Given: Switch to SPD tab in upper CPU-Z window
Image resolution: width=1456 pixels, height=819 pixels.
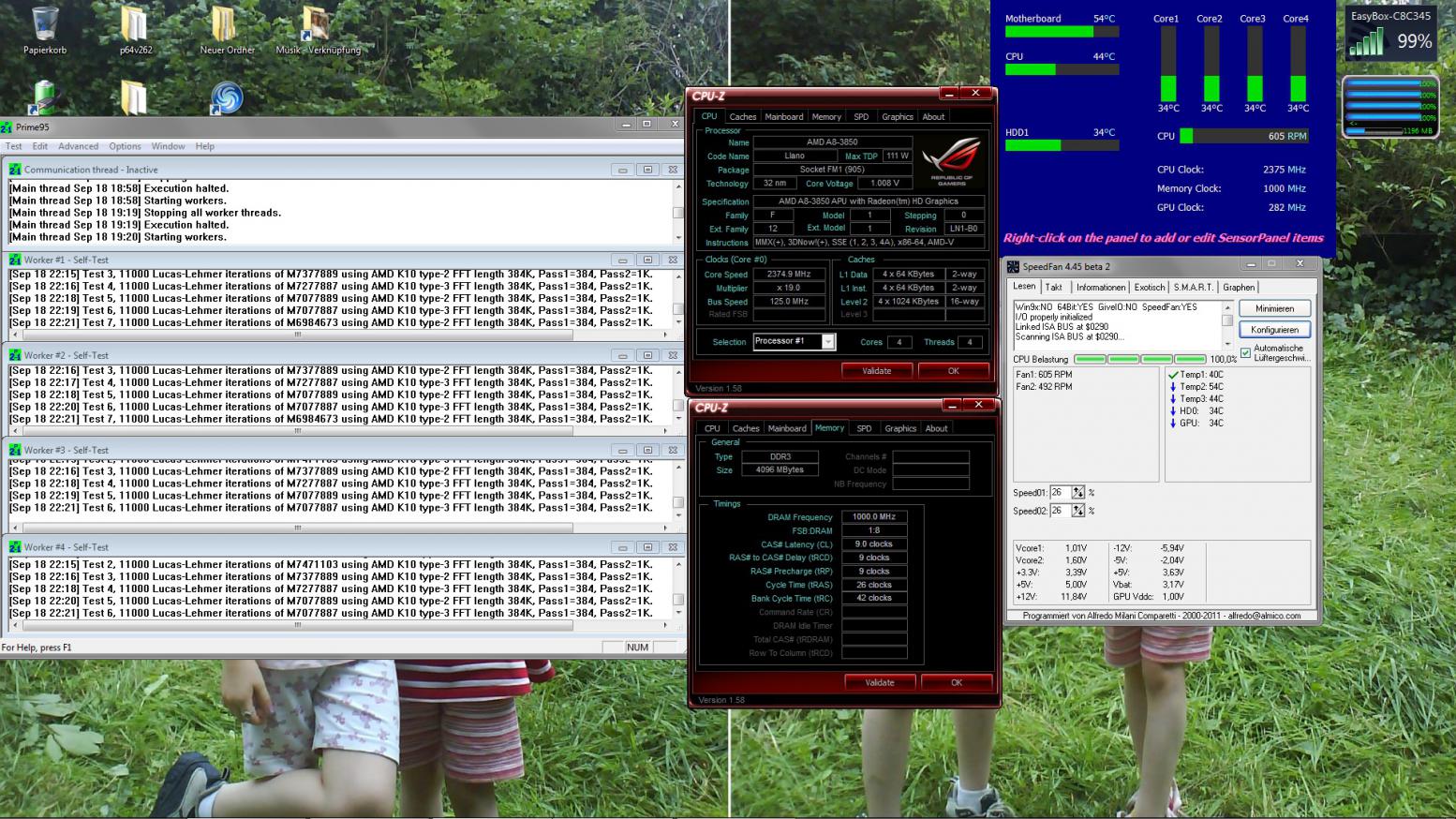Looking at the screenshot, I should click(x=861, y=117).
